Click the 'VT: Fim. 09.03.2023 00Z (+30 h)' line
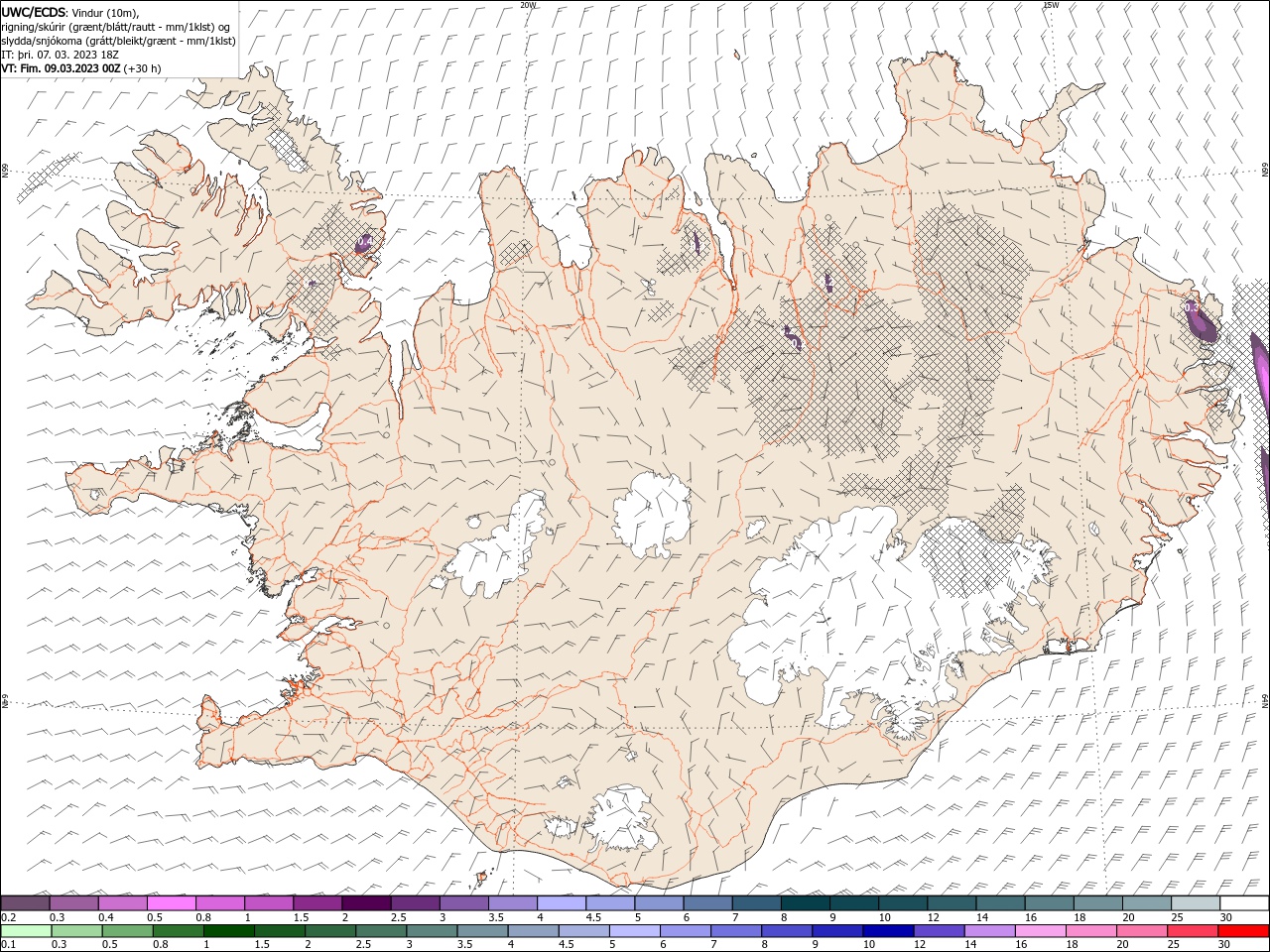This screenshot has width=1270, height=952. (80, 68)
